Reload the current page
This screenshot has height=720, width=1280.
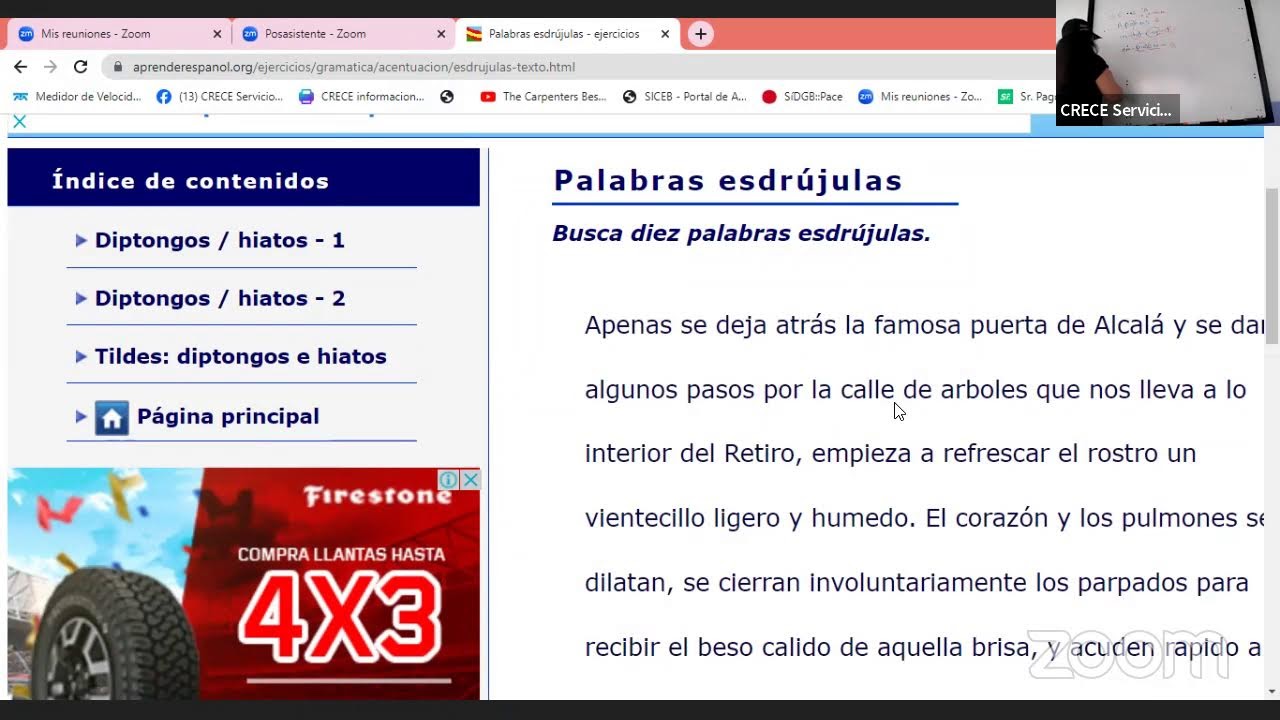tap(81, 67)
